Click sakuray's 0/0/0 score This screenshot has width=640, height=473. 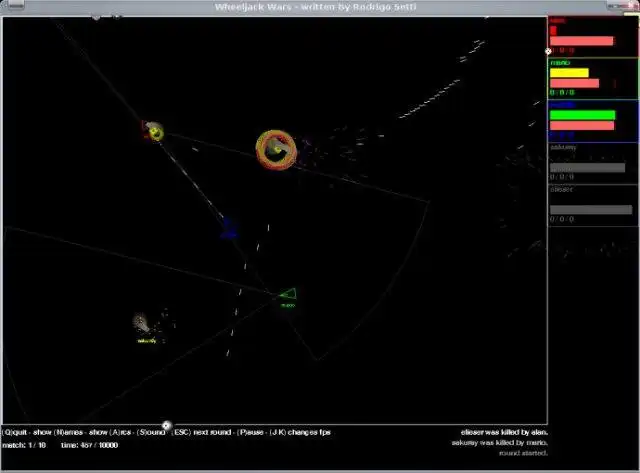tap(562, 177)
